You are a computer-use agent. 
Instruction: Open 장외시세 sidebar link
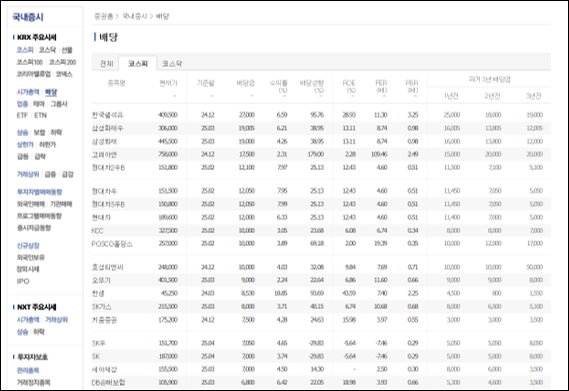28,269
